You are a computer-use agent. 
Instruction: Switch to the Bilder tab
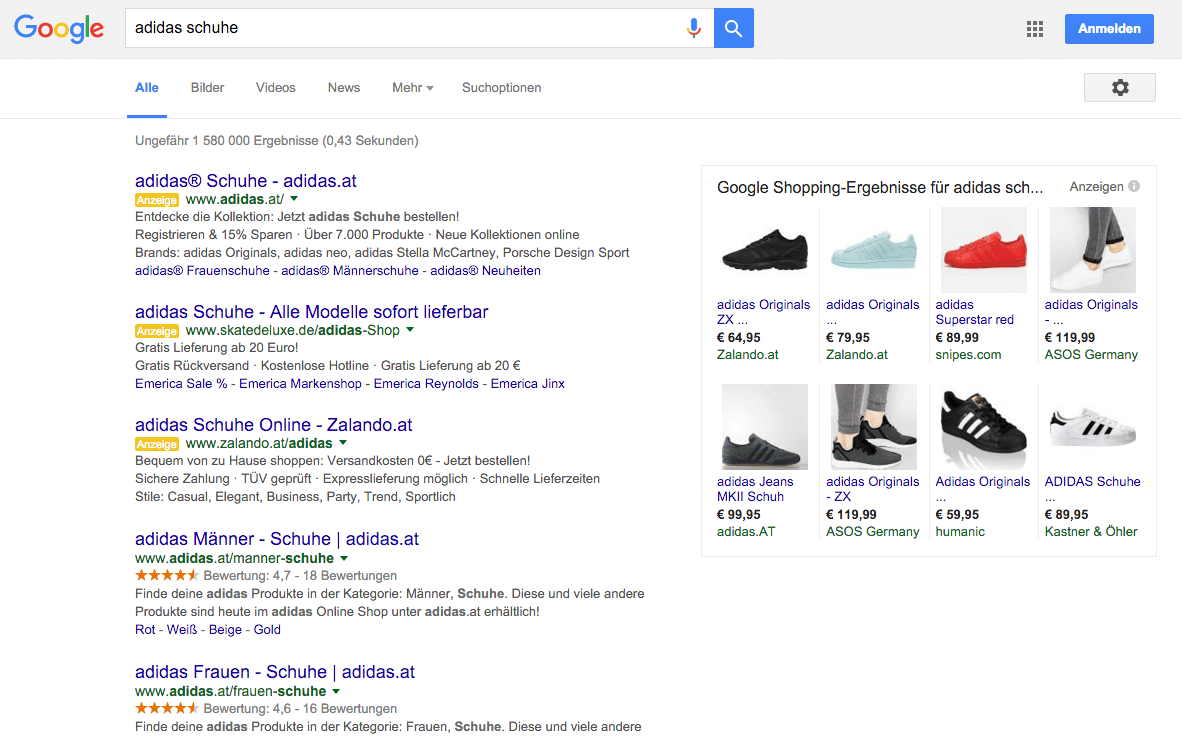click(x=207, y=88)
